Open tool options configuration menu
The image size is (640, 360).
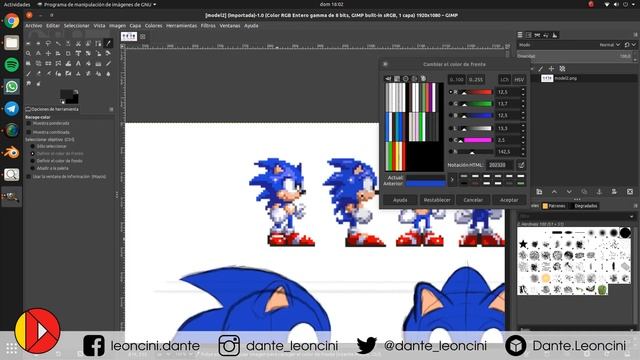(x=111, y=109)
